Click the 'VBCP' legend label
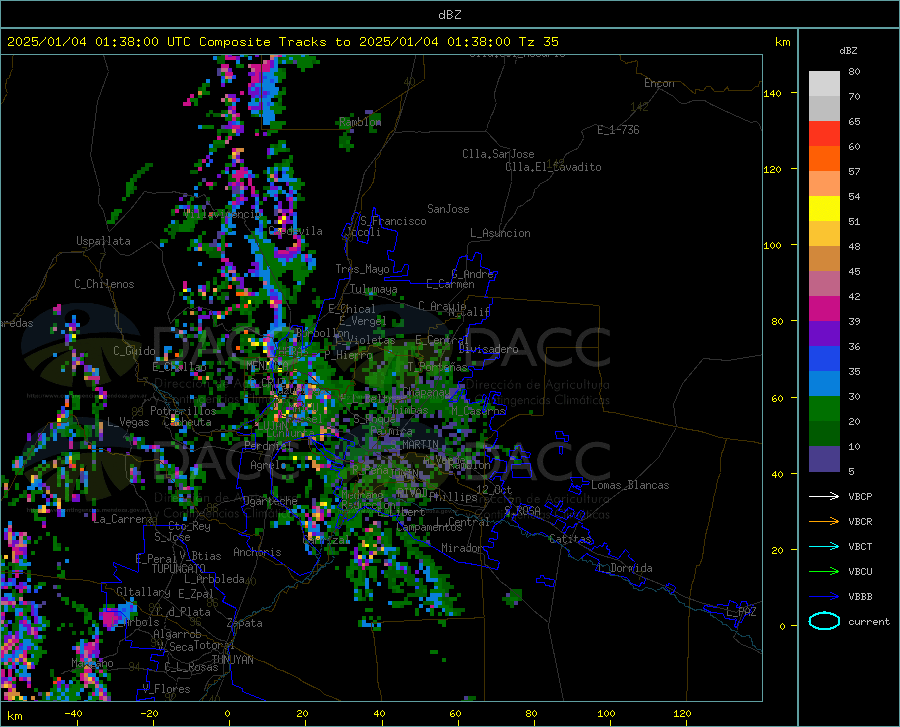 pyautogui.click(x=860, y=496)
